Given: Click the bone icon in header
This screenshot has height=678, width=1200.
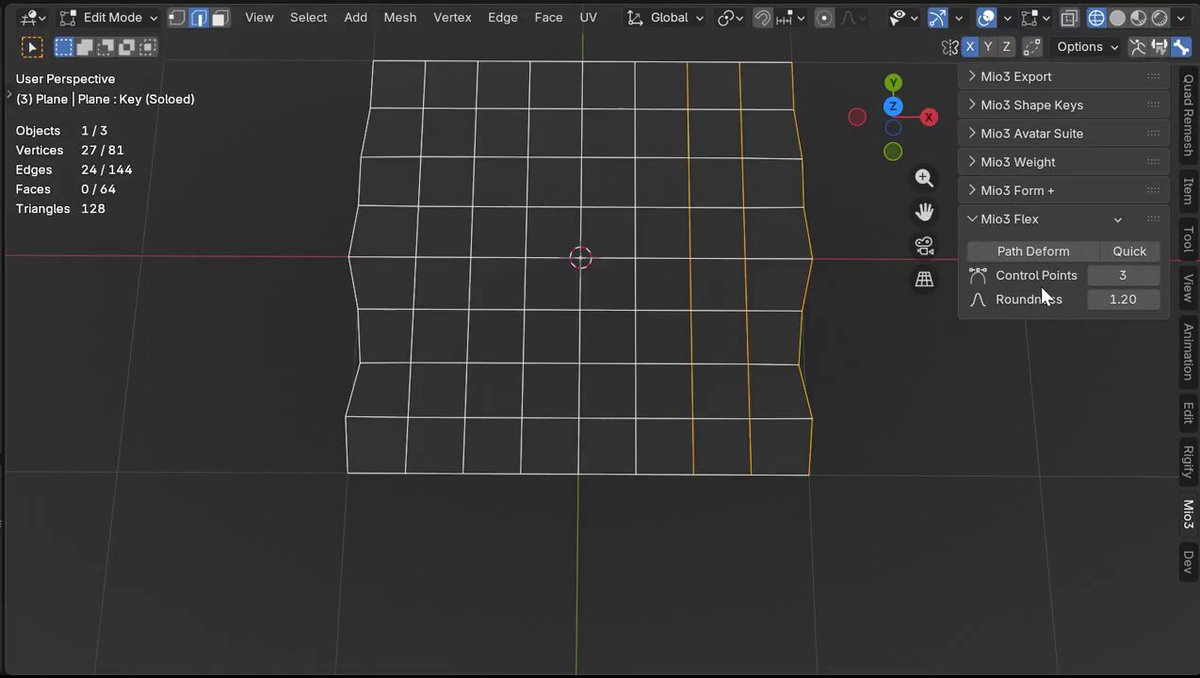Looking at the screenshot, I should click(x=1180, y=47).
